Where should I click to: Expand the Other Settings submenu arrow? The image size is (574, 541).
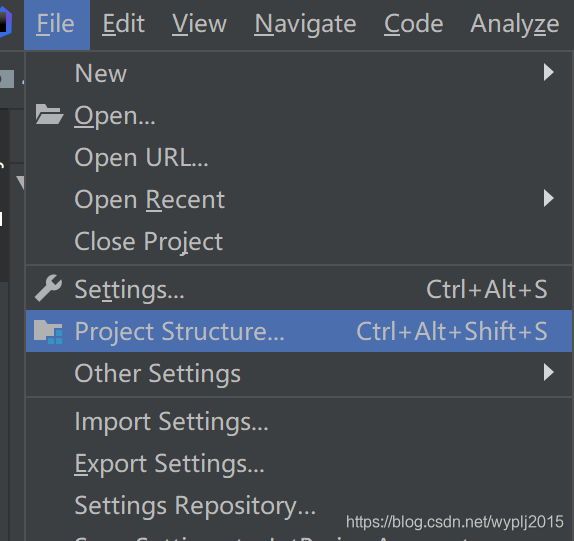[x=548, y=372]
